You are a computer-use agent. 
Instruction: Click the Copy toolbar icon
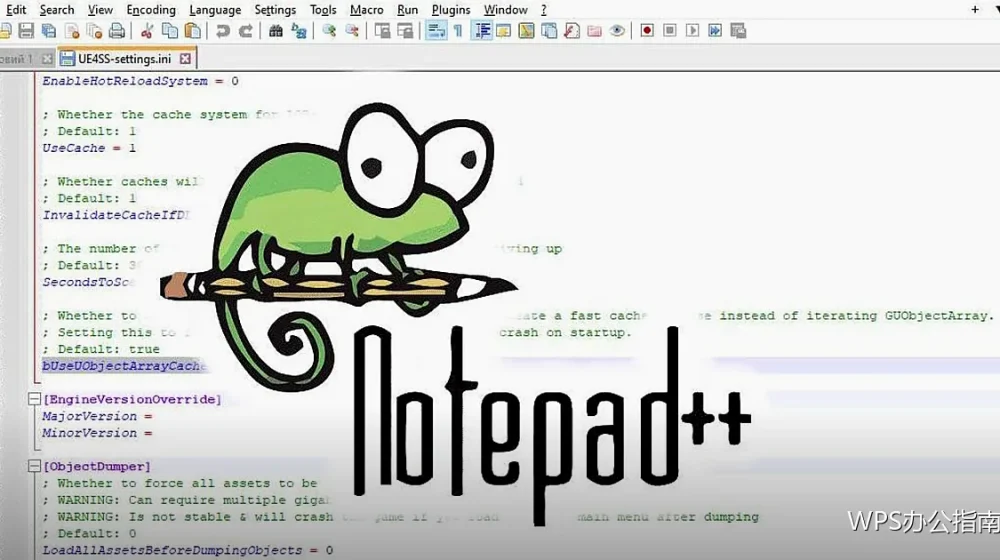[x=170, y=31]
